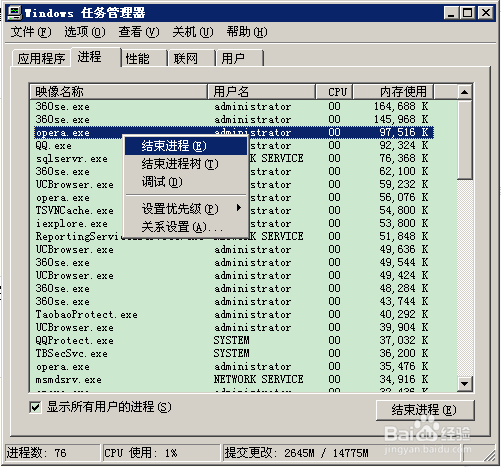Open the 文件(F) menu
Viewport: 501px width, 467px height.
coord(31,32)
